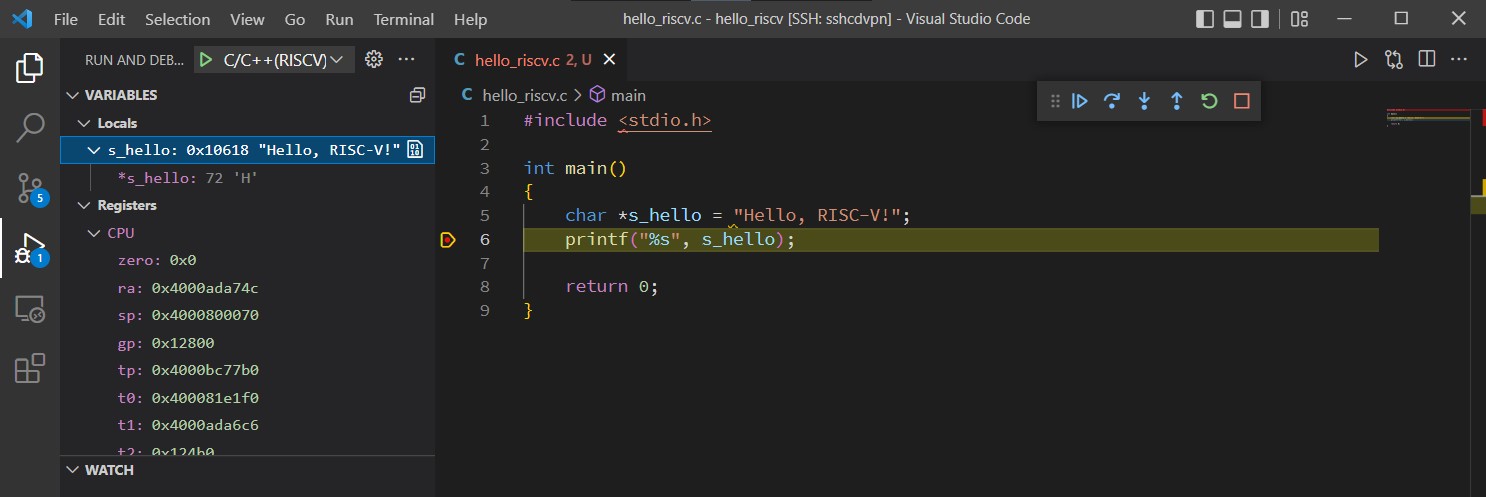Continue debugging from debug toolbar

pyautogui.click(x=1080, y=101)
